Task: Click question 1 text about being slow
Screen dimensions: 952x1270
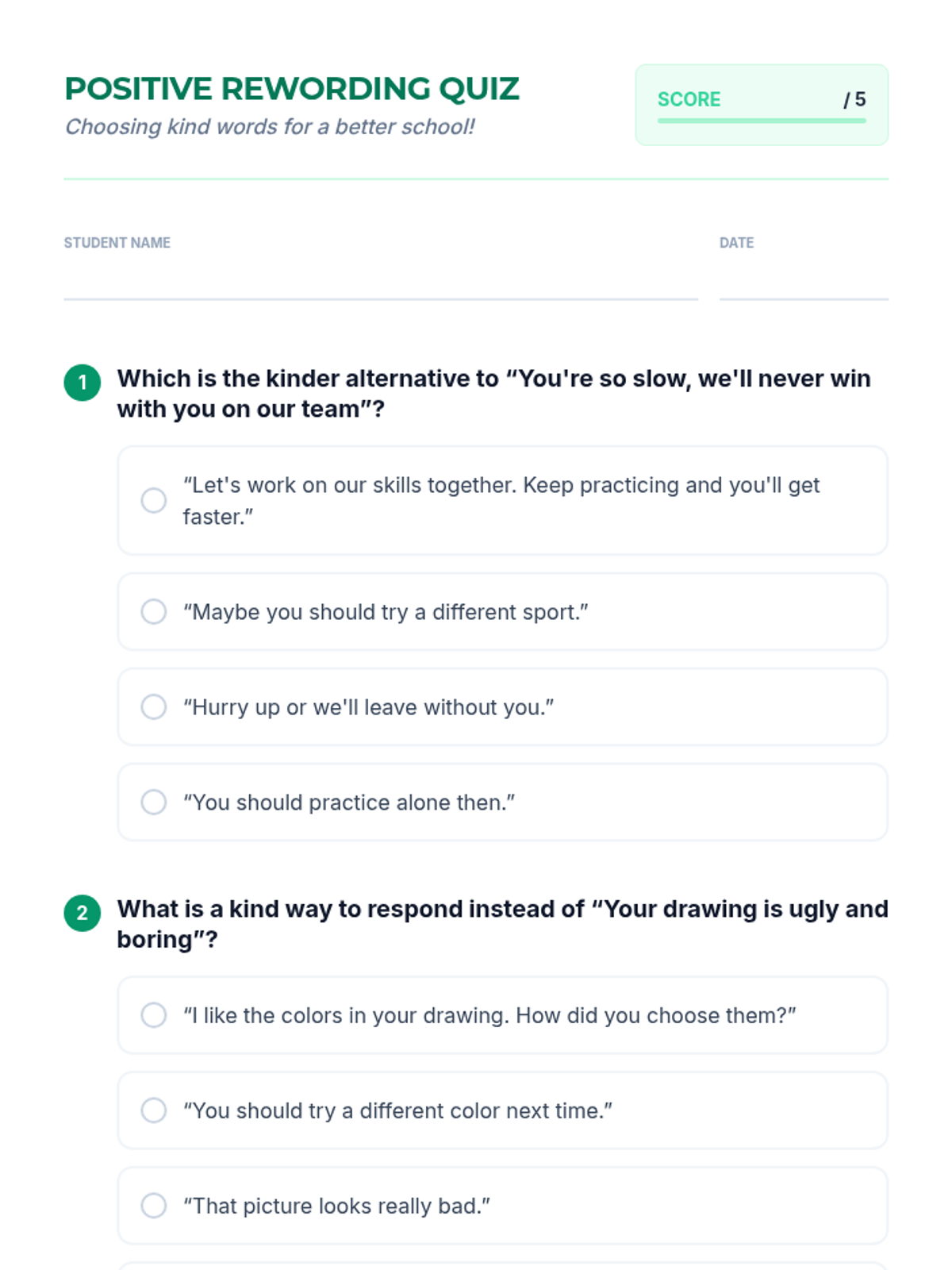Action: click(x=493, y=394)
